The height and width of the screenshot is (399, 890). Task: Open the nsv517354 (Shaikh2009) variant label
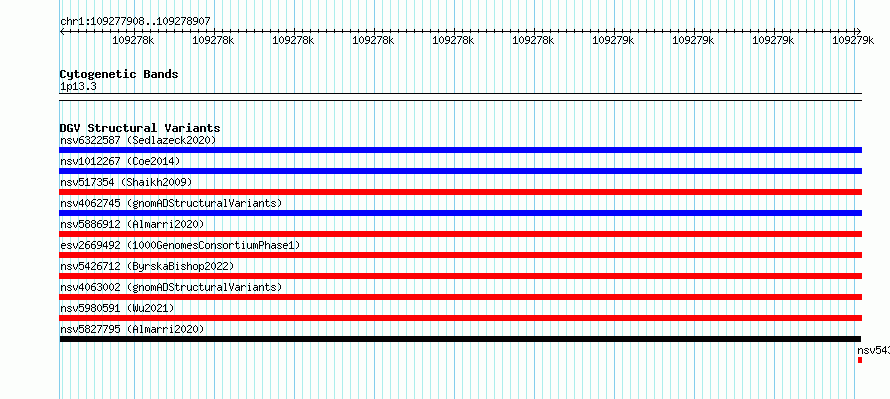(x=126, y=182)
